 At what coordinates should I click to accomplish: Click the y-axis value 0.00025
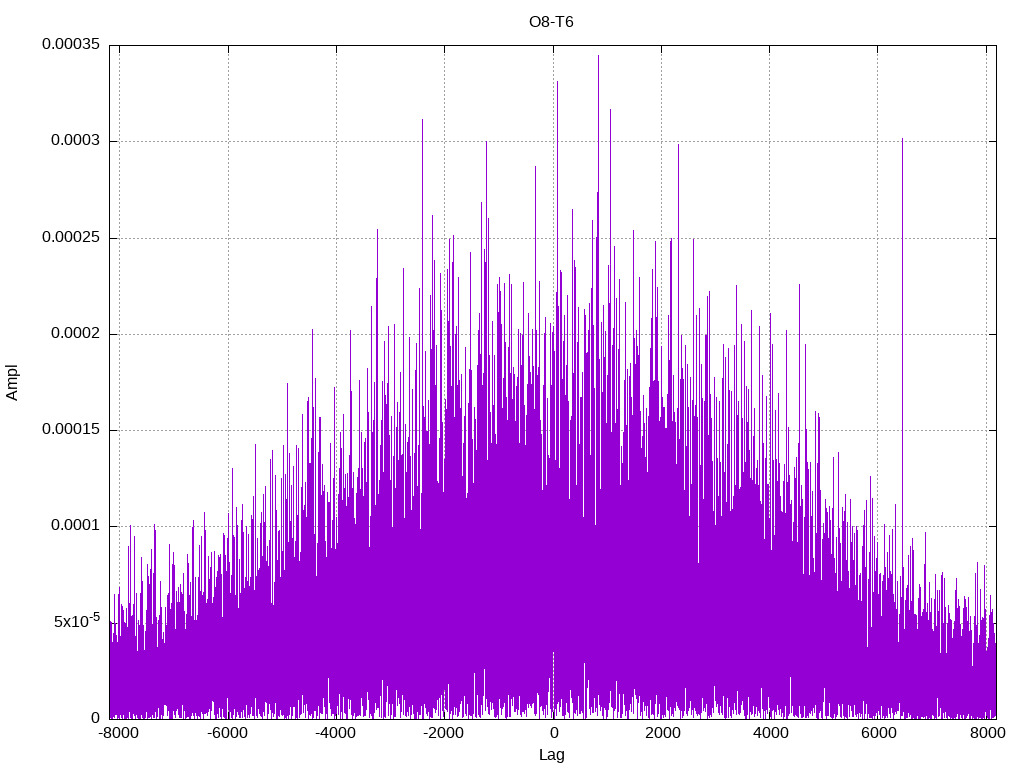pos(71,237)
